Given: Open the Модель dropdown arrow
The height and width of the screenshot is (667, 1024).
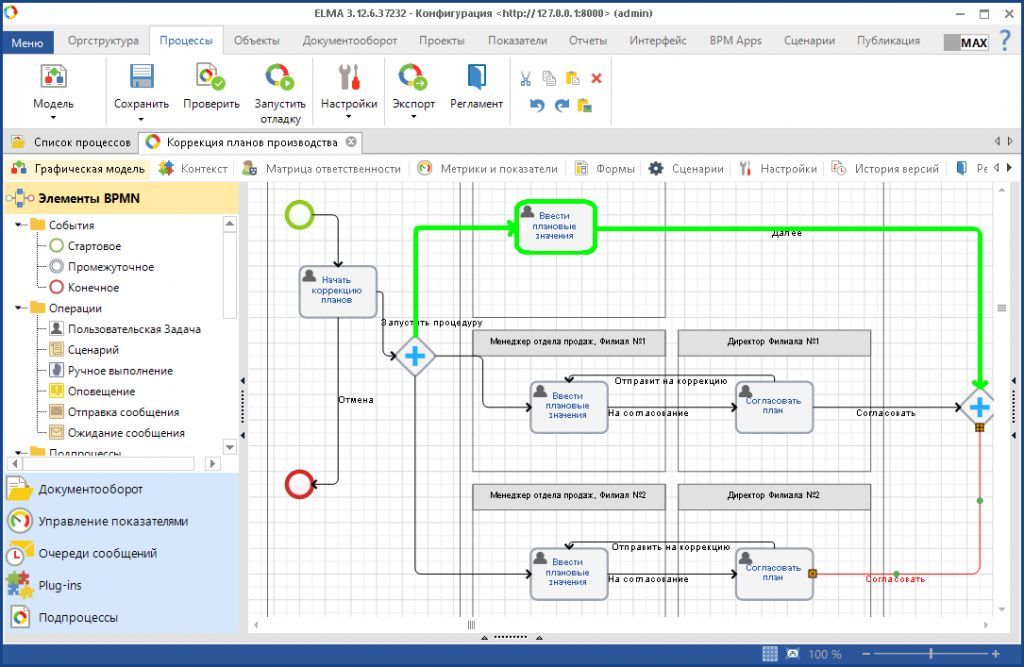Looking at the screenshot, I should click(x=54, y=118).
